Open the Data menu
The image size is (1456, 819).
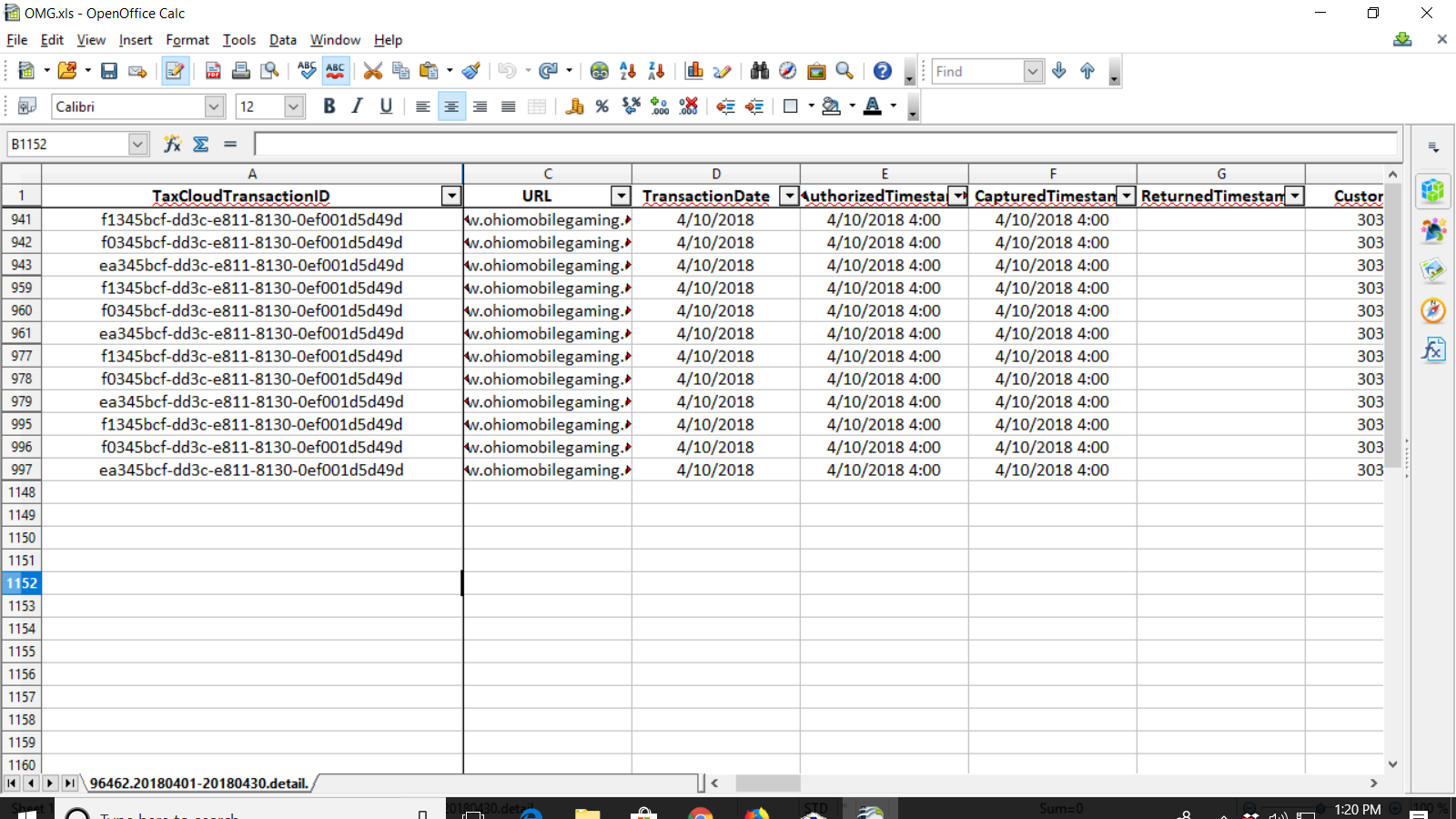pyautogui.click(x=282, y=40)
